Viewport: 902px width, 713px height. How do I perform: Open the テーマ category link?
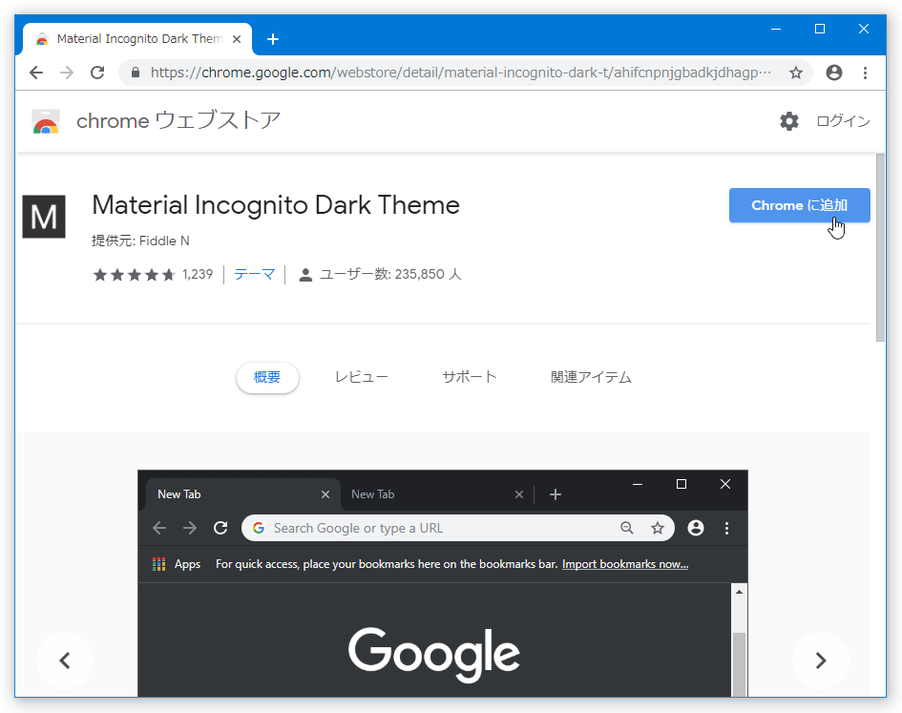pos(254,274)
